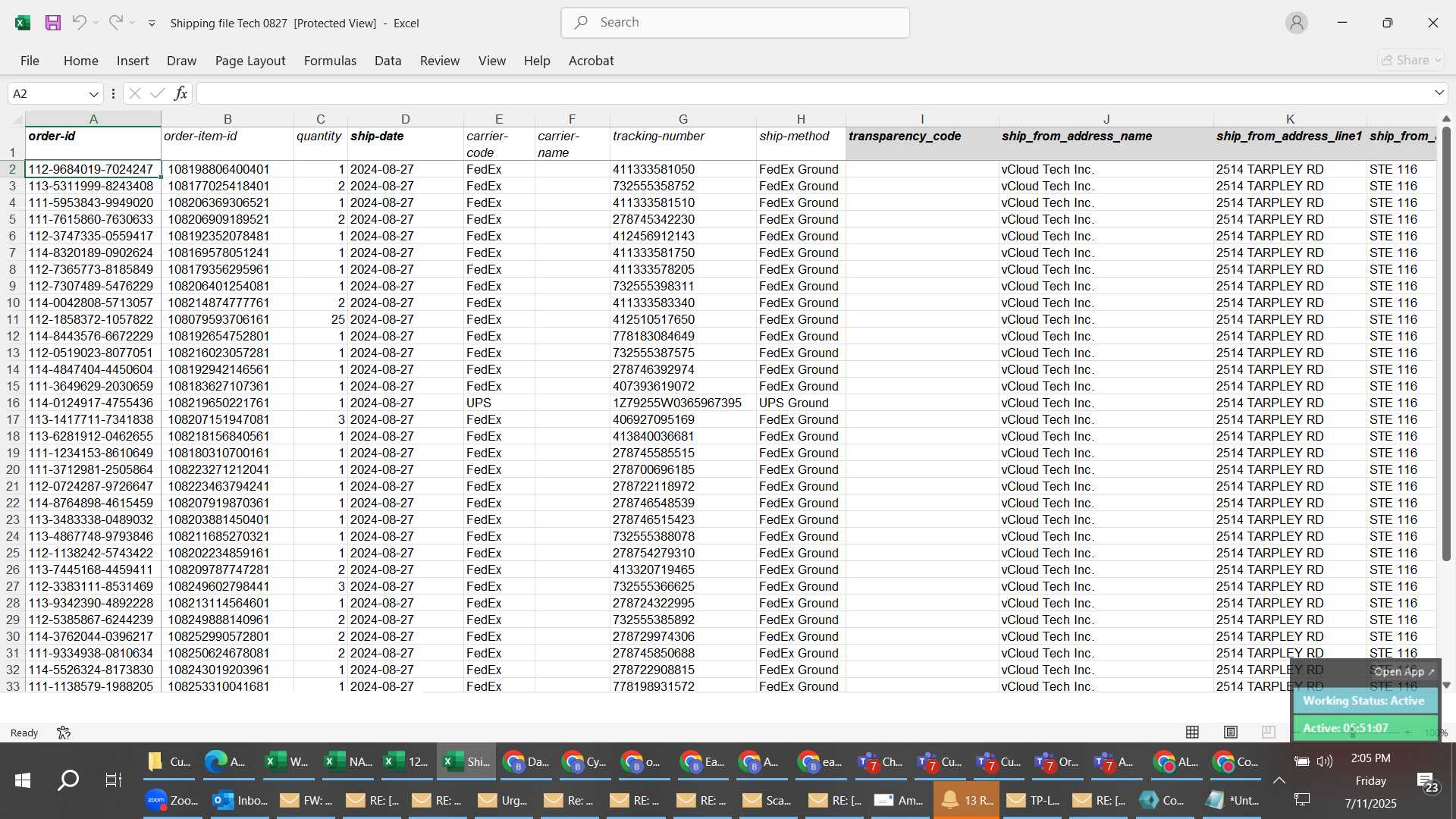Click tracking number 1Z79255W0365967395
The height and width of the screenshot is (819, 1456).
tap(682, 403)
